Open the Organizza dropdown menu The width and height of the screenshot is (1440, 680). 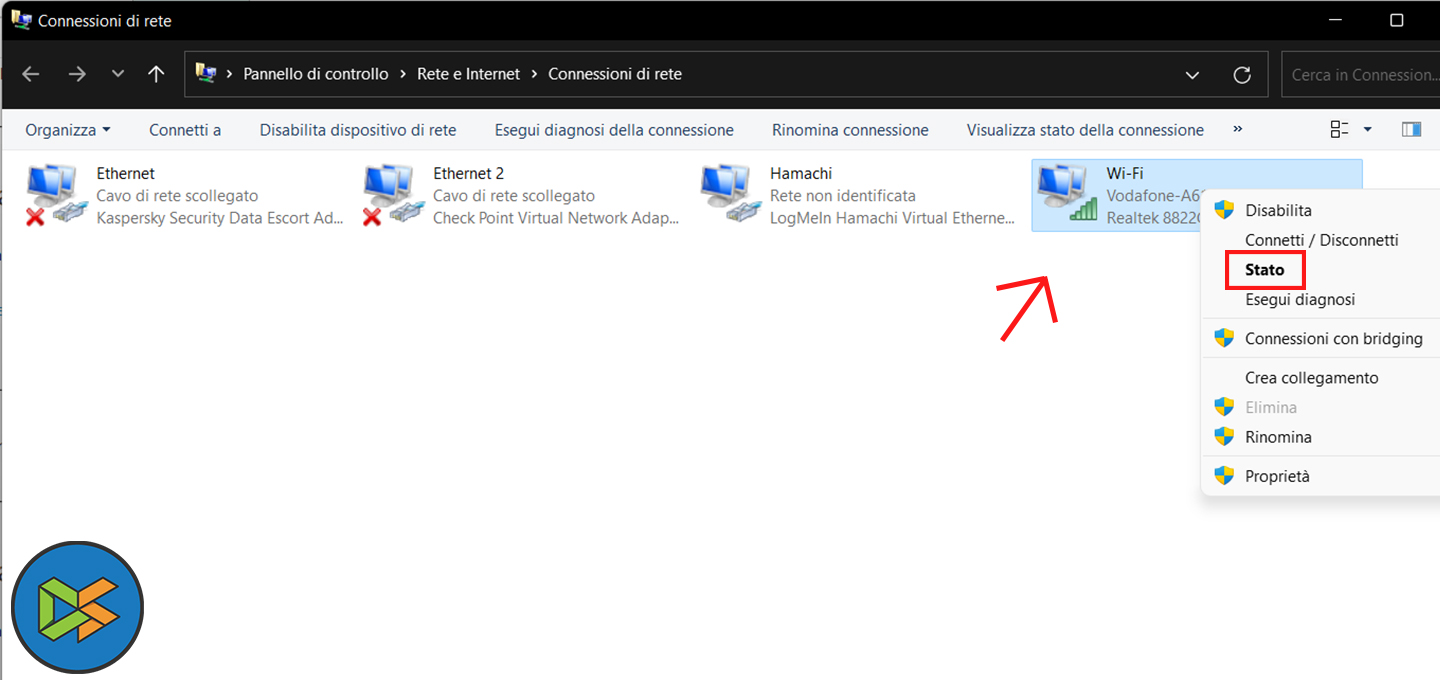(68, 130)
